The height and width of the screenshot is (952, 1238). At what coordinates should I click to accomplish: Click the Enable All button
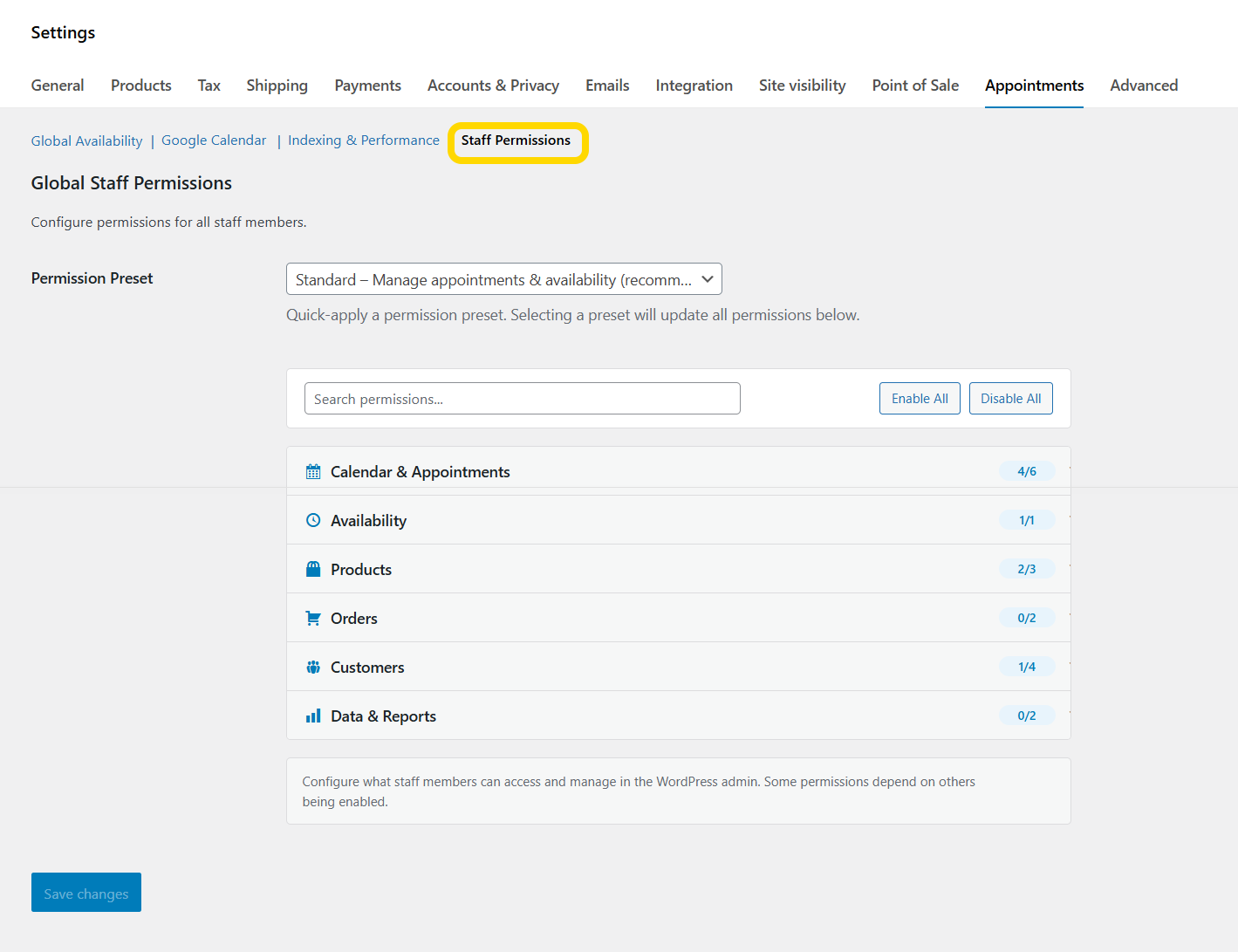[x=920, y=398]
